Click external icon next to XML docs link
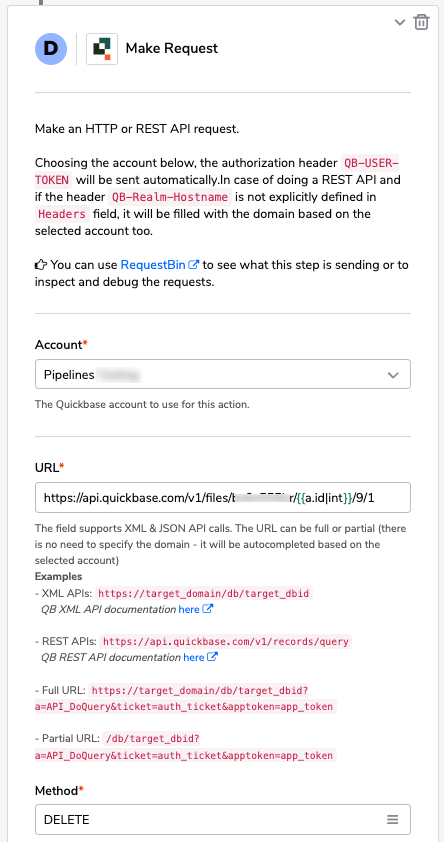Image resolution: width=444 pixels, height=842 pixels. point(207,609)
